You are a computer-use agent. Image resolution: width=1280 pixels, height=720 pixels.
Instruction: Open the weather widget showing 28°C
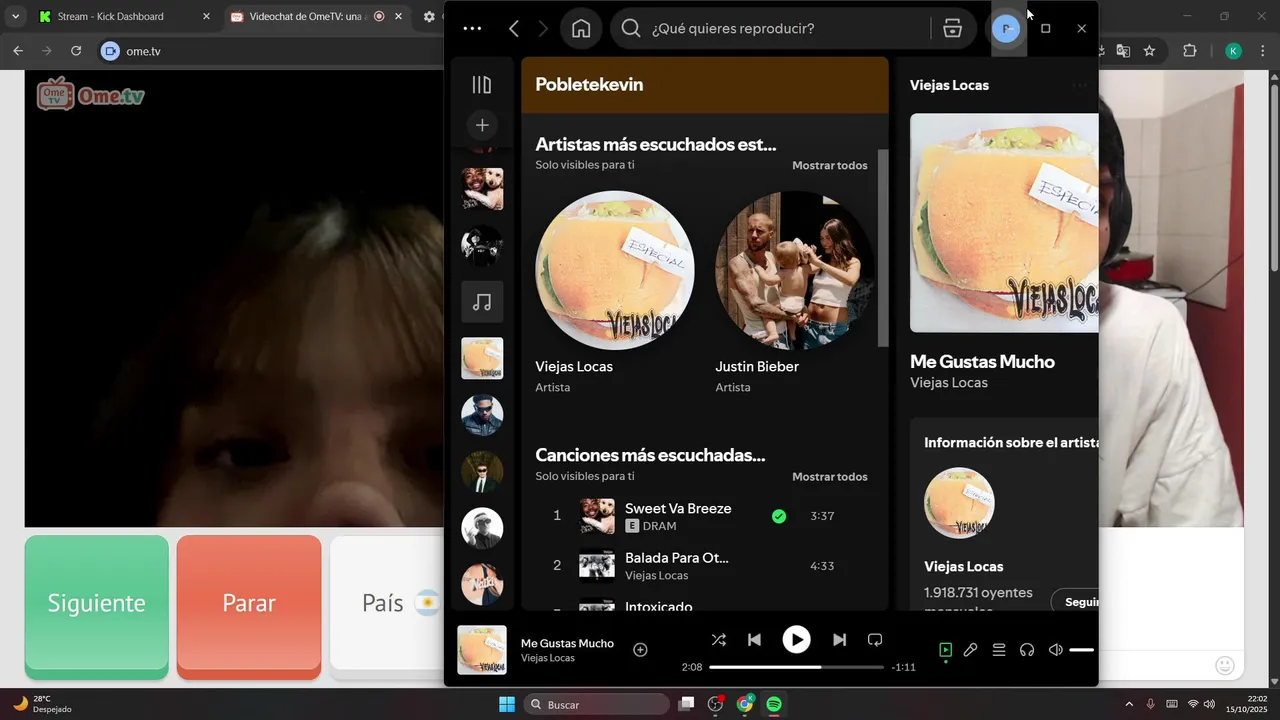pos(42,704)
